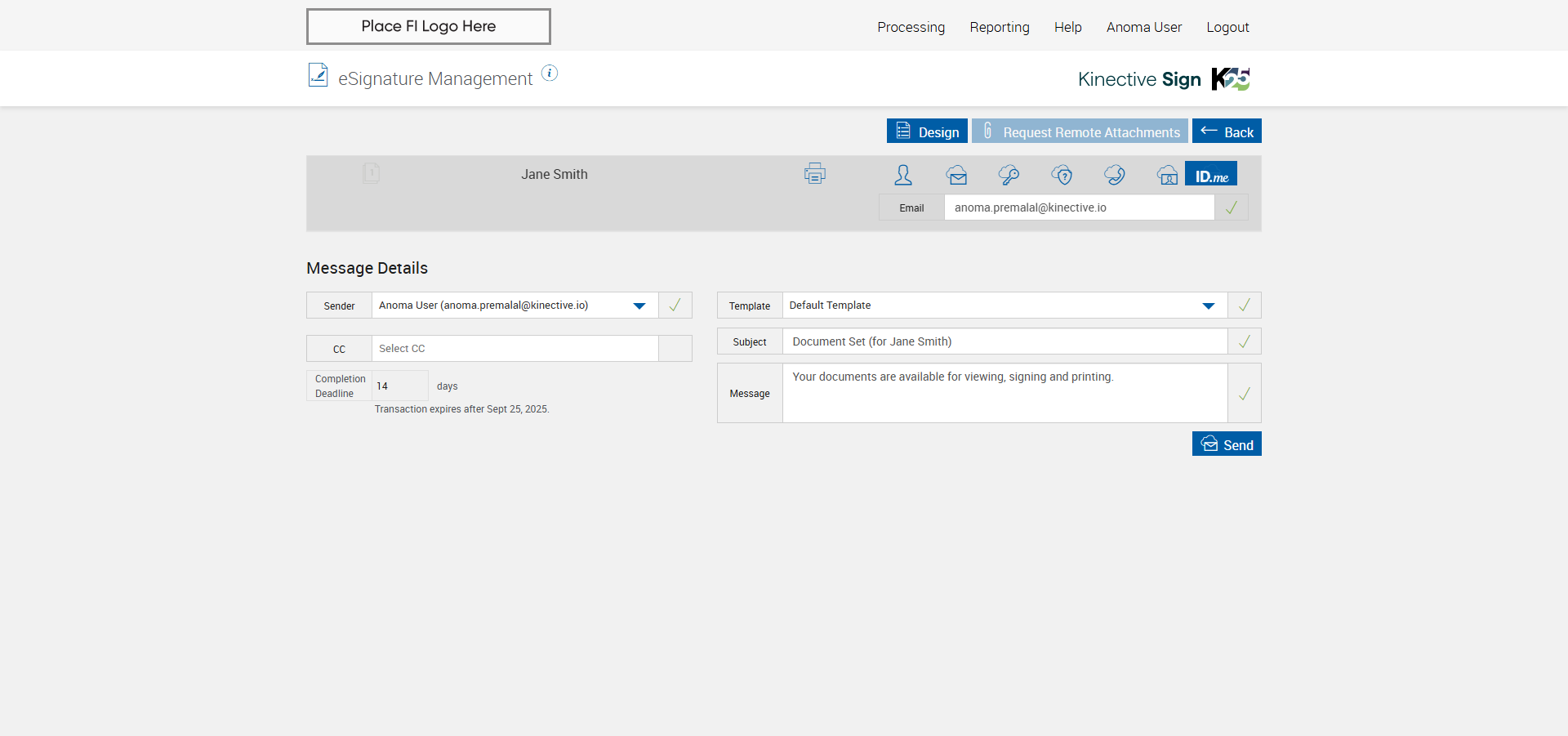This screenshot has height=736, width=1568.
Task: Select the cloud phone authentication icon
Action: coord(1114,175)
